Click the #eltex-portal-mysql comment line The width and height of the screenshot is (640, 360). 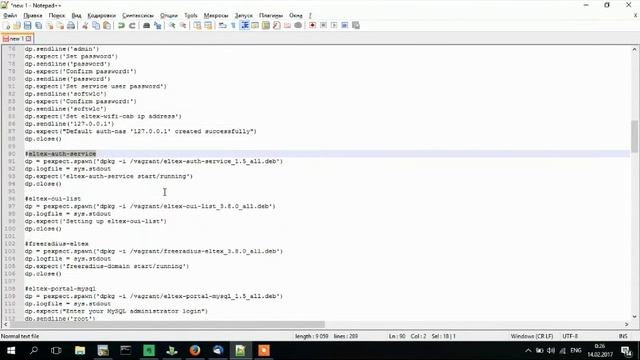(x=60, y=289)
